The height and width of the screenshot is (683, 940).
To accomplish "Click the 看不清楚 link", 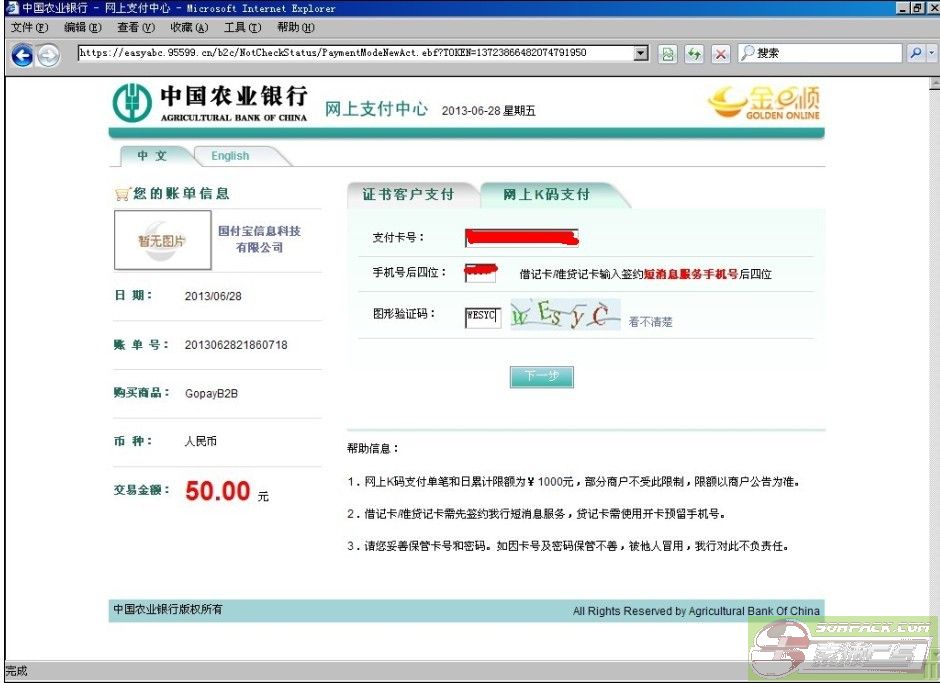I will (650, 322).
